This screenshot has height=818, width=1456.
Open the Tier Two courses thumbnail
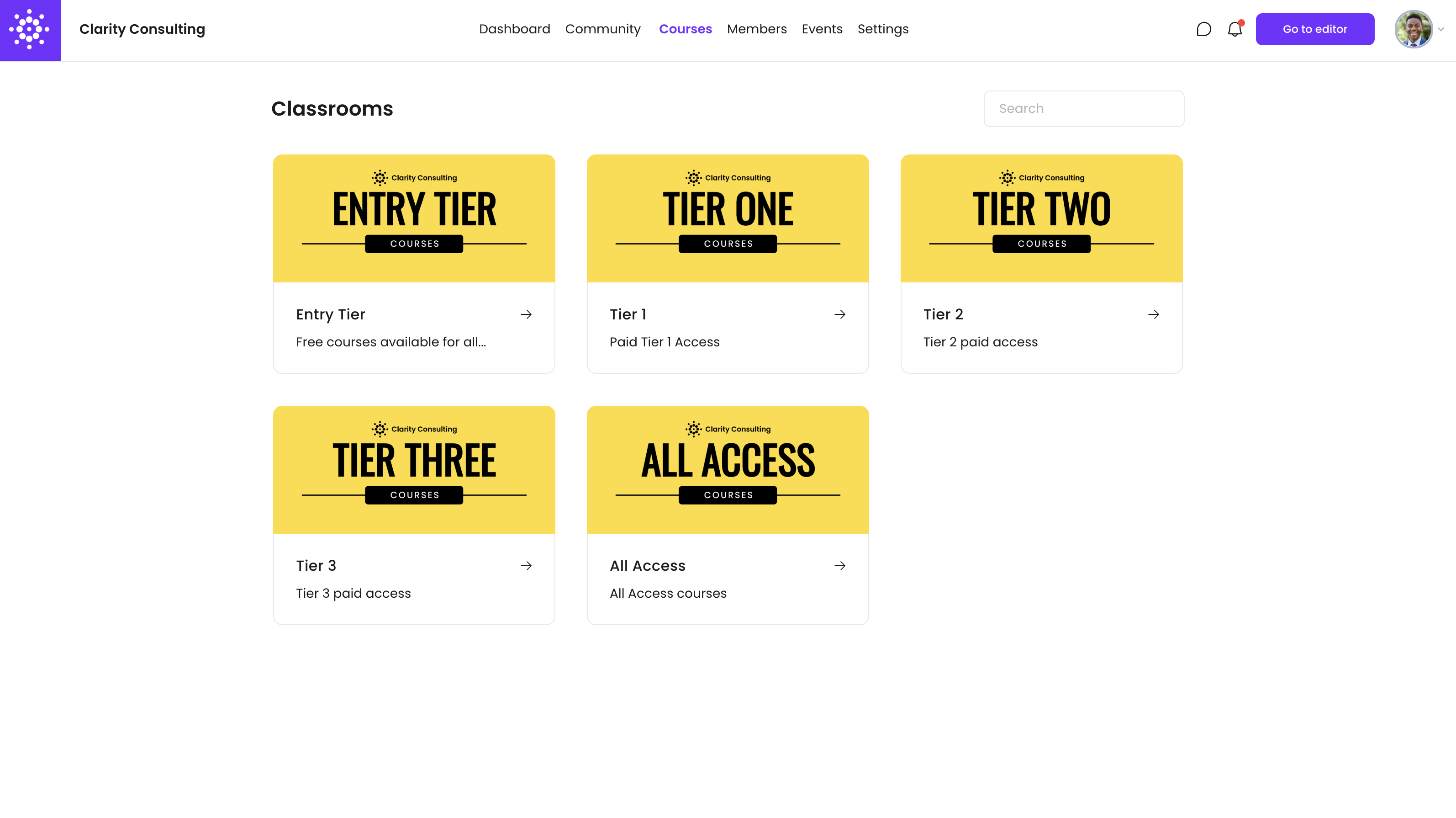(1041, 218)
